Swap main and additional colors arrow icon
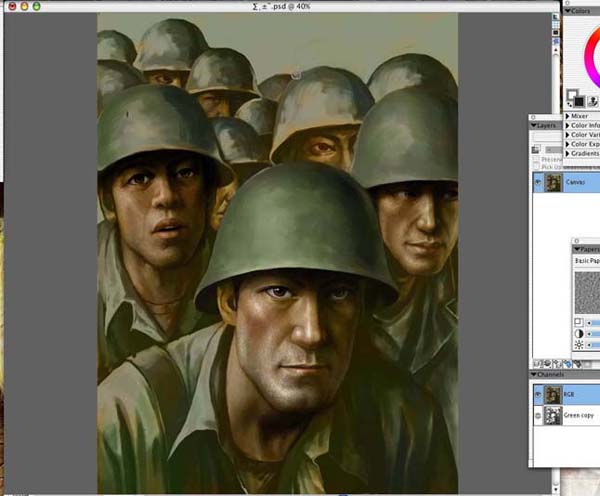The image size is (600, 496). [569, 104]
